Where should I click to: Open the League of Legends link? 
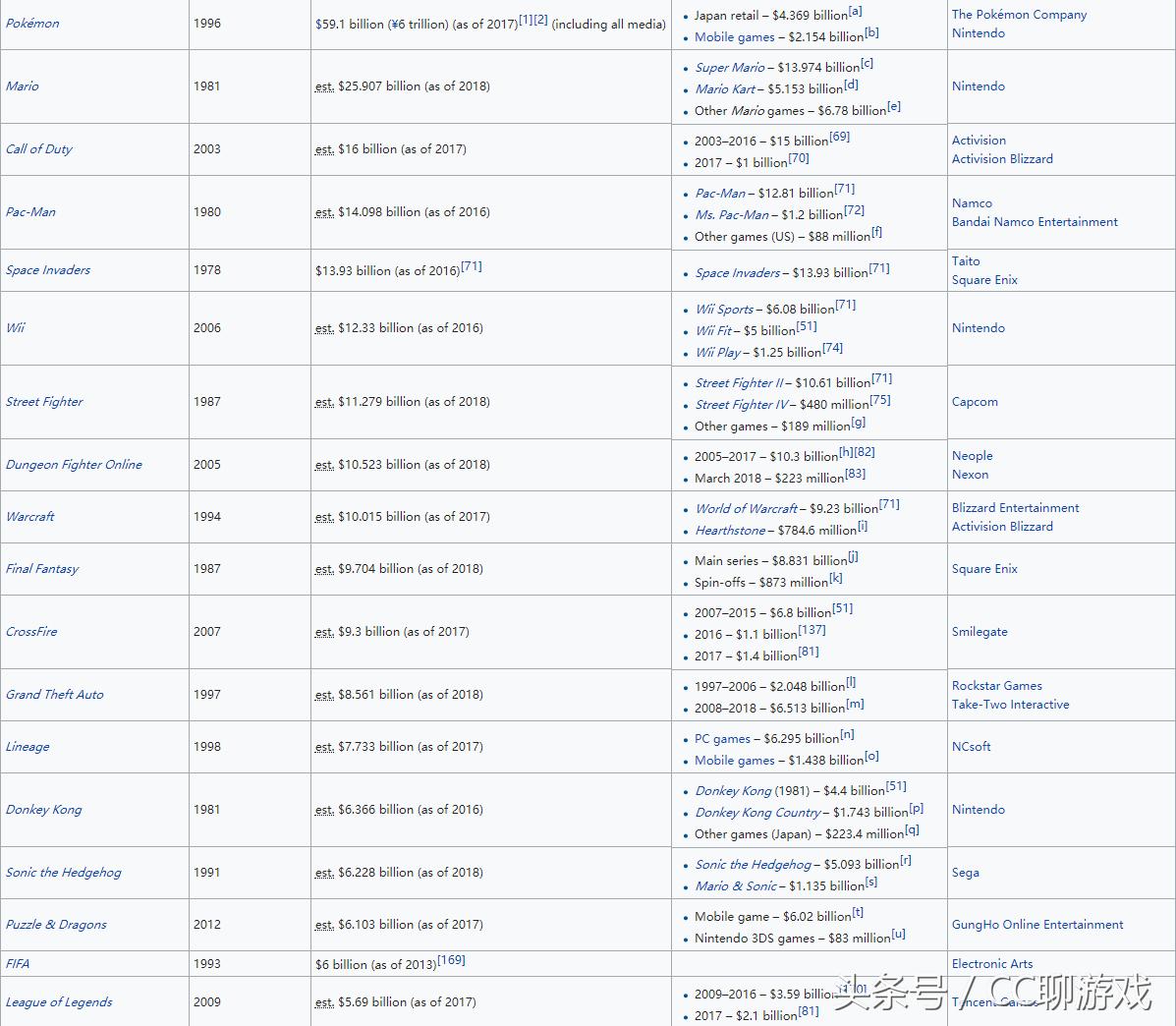pyautogui.click(x=59, y=1002)
